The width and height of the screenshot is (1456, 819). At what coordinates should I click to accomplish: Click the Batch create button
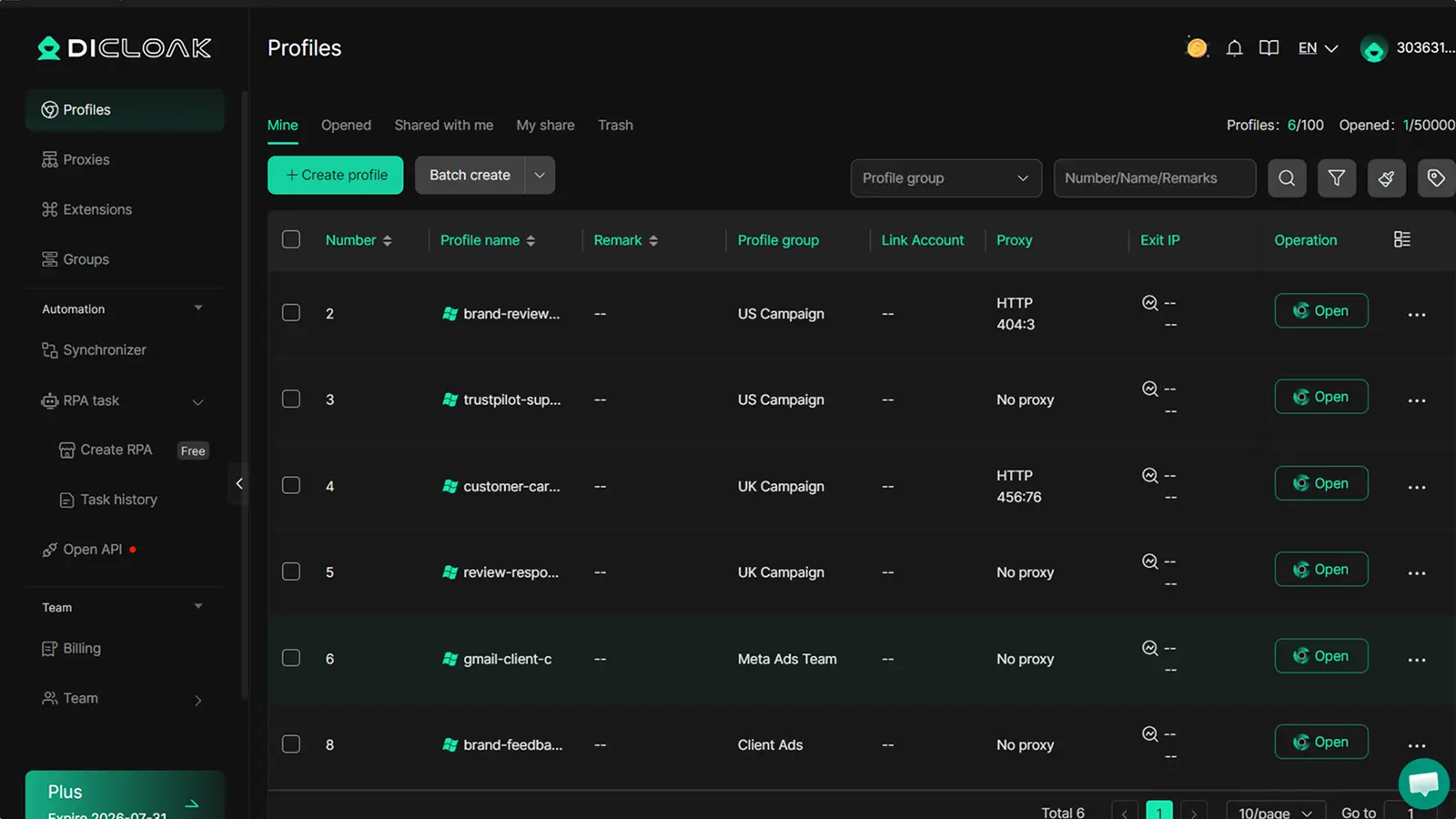(x=470, y=175)
